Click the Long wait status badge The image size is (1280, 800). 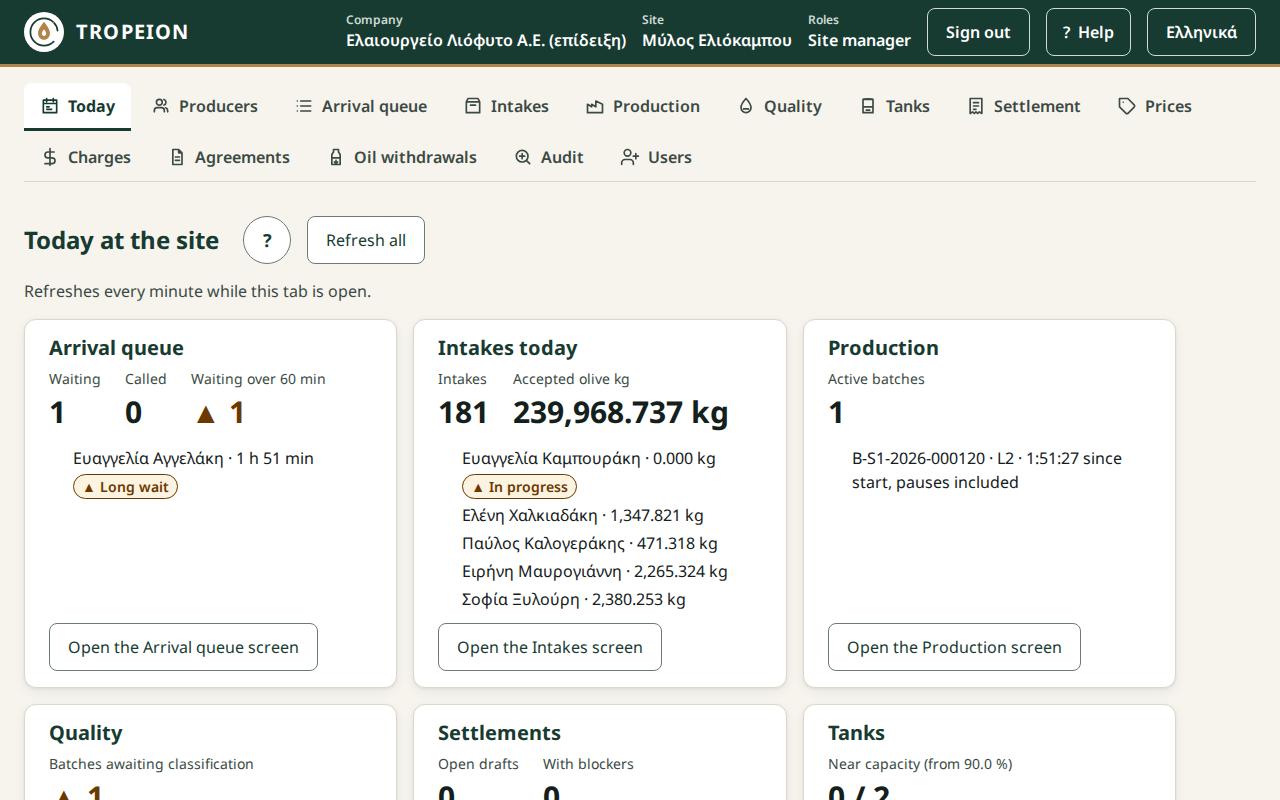click(125, 487)
